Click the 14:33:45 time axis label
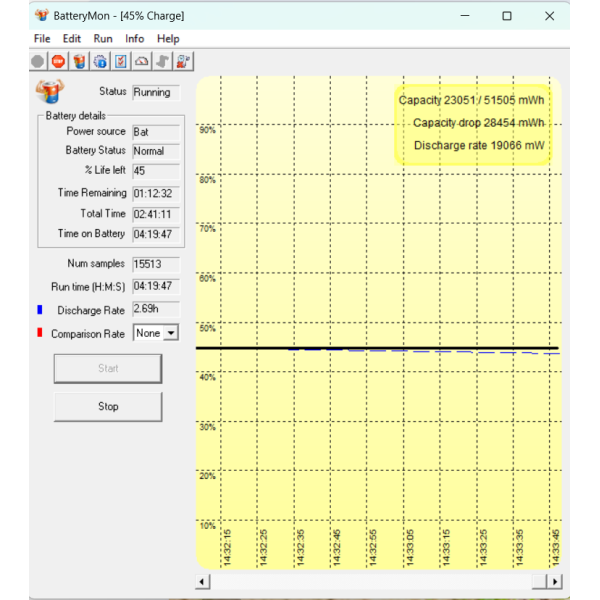Viewport: 600px width, 600px height. [x=556, y=547]
